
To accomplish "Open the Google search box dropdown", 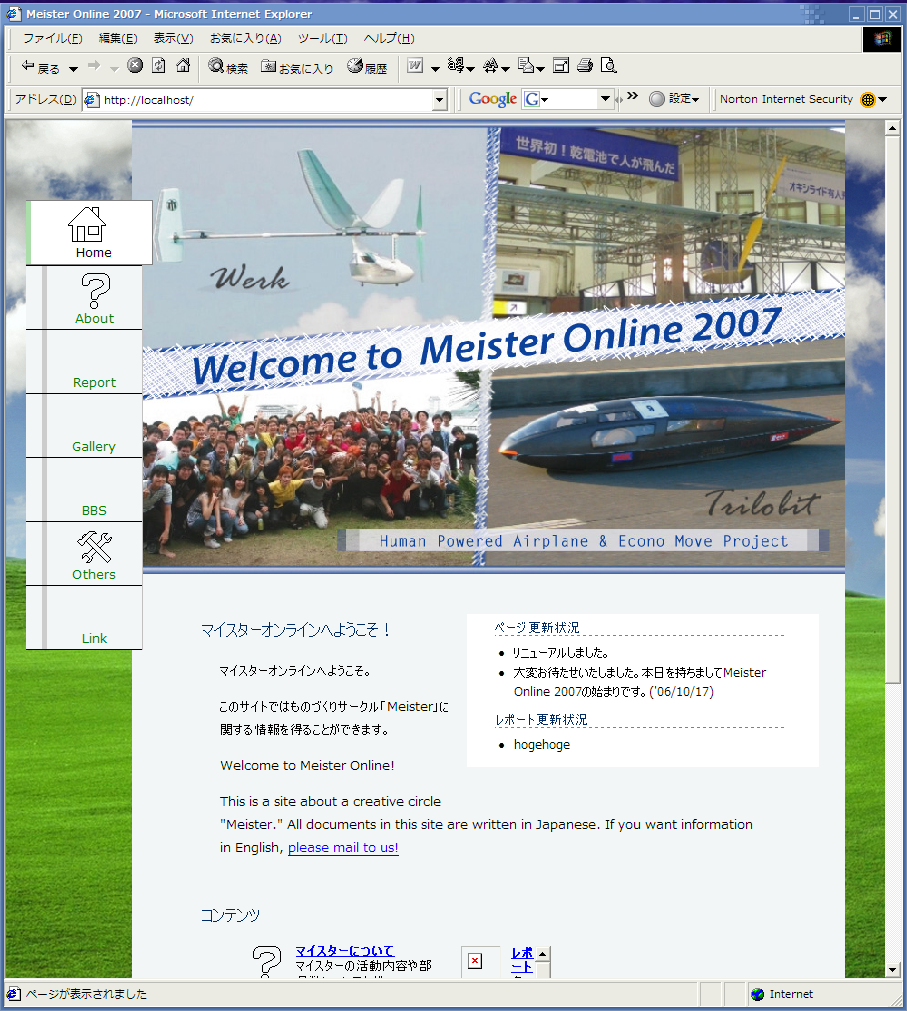I will point(605,99).
